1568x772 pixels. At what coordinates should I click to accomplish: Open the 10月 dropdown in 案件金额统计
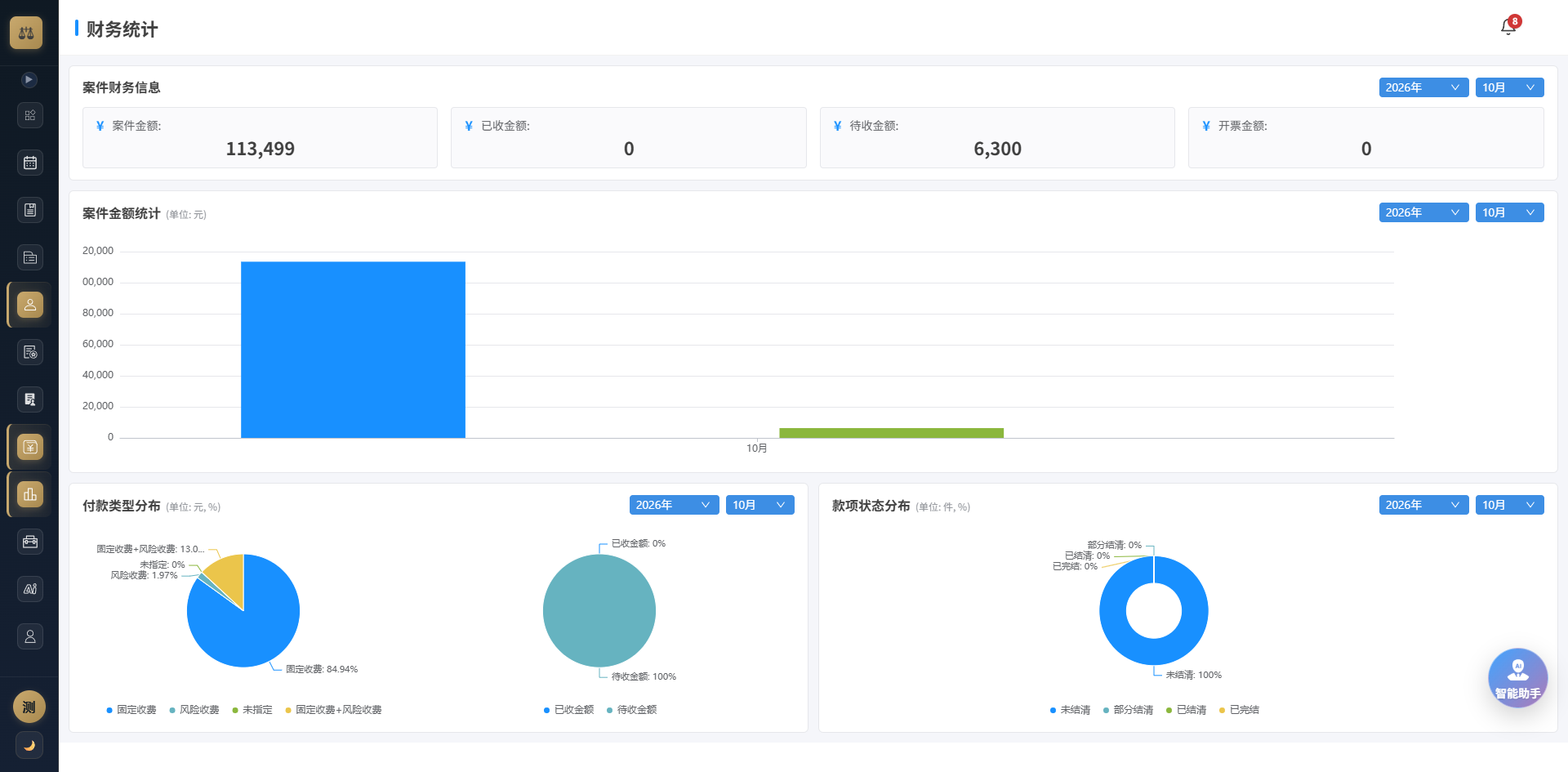(x=1509, y=212)
